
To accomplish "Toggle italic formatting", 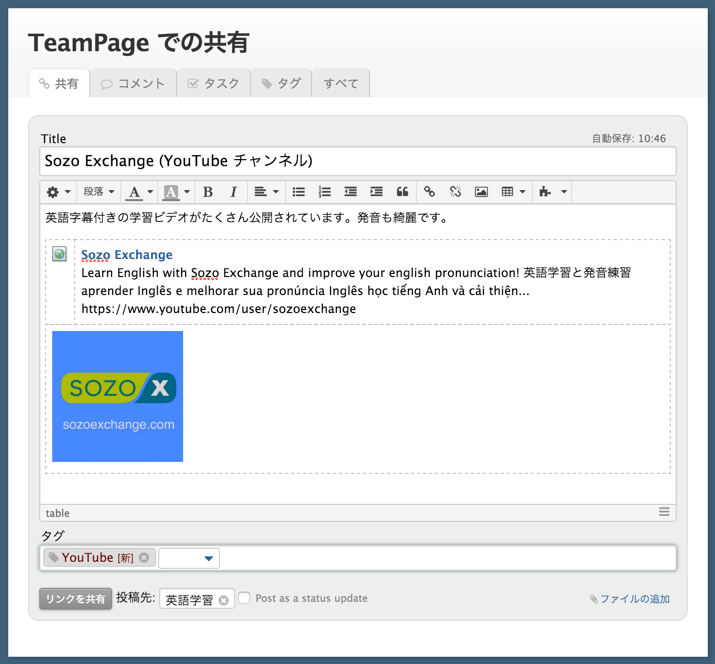I will coord(234,192).
